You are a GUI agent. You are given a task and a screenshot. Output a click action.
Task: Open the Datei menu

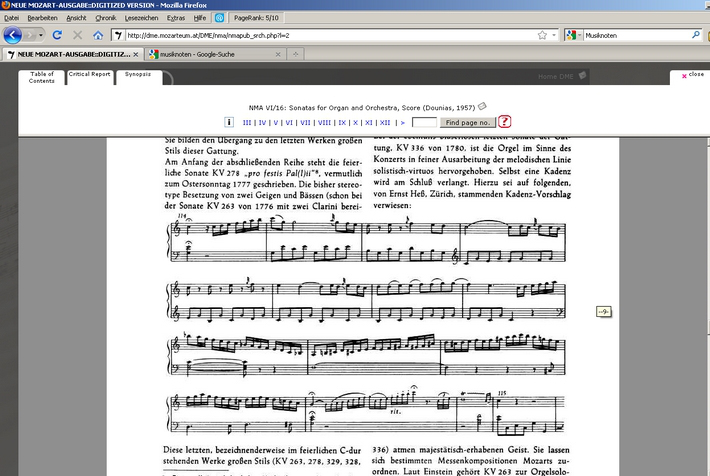point(11,18)
